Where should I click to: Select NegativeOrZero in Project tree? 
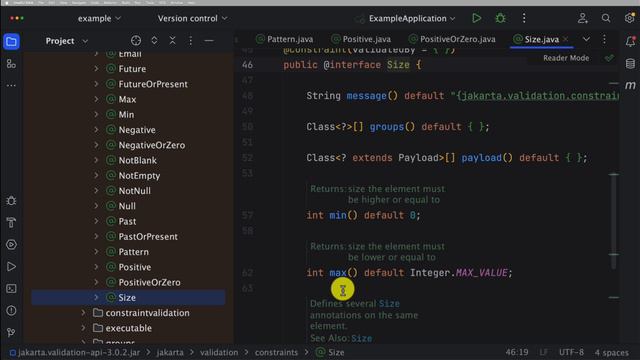point(151,145)
